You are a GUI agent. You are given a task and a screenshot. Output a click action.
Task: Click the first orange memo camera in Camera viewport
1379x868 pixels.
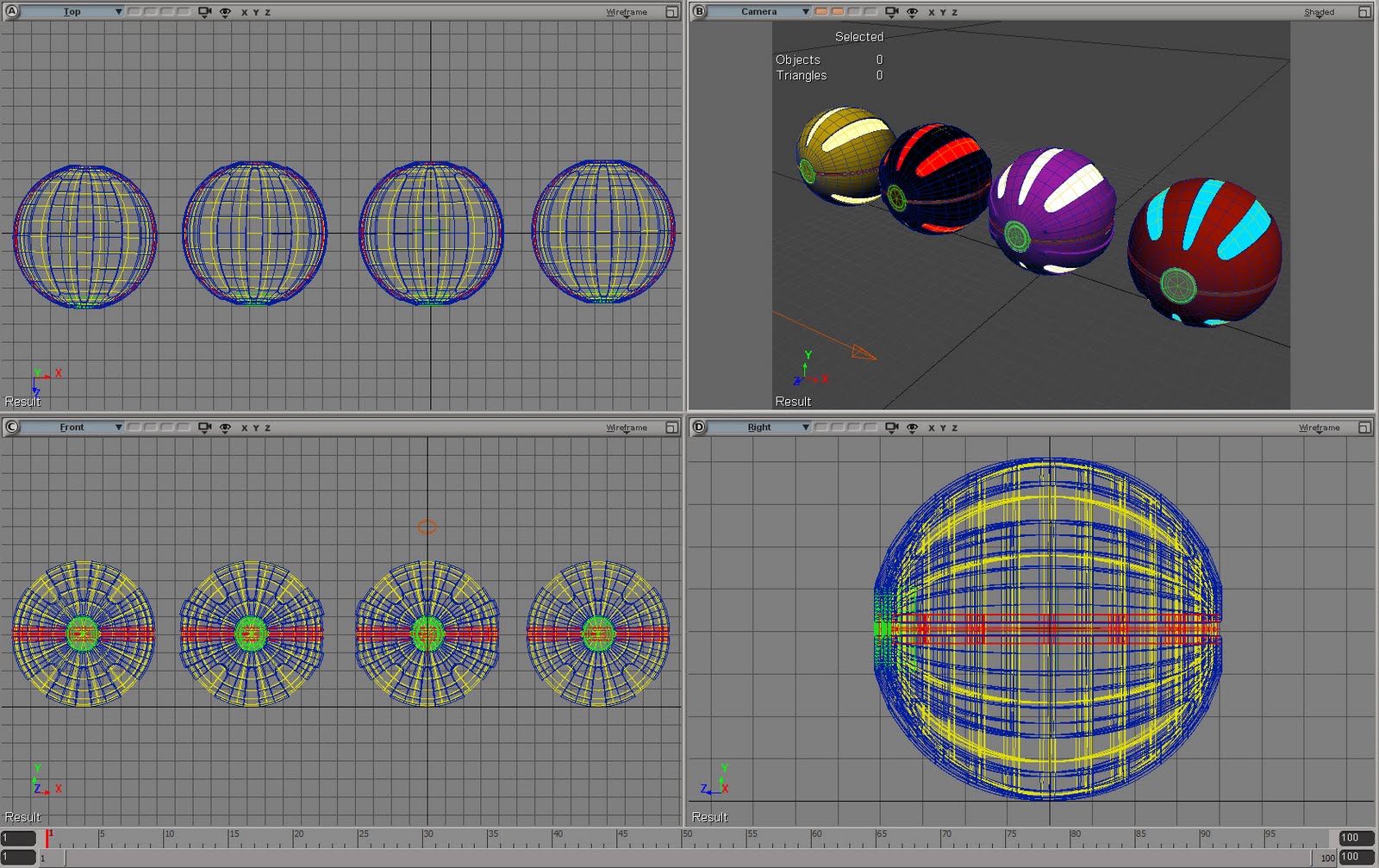(x=821, y=12)
